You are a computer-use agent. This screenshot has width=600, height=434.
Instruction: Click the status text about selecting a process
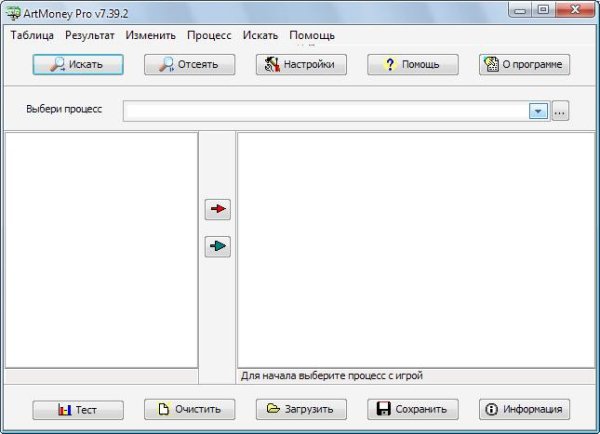click(332, 375)
